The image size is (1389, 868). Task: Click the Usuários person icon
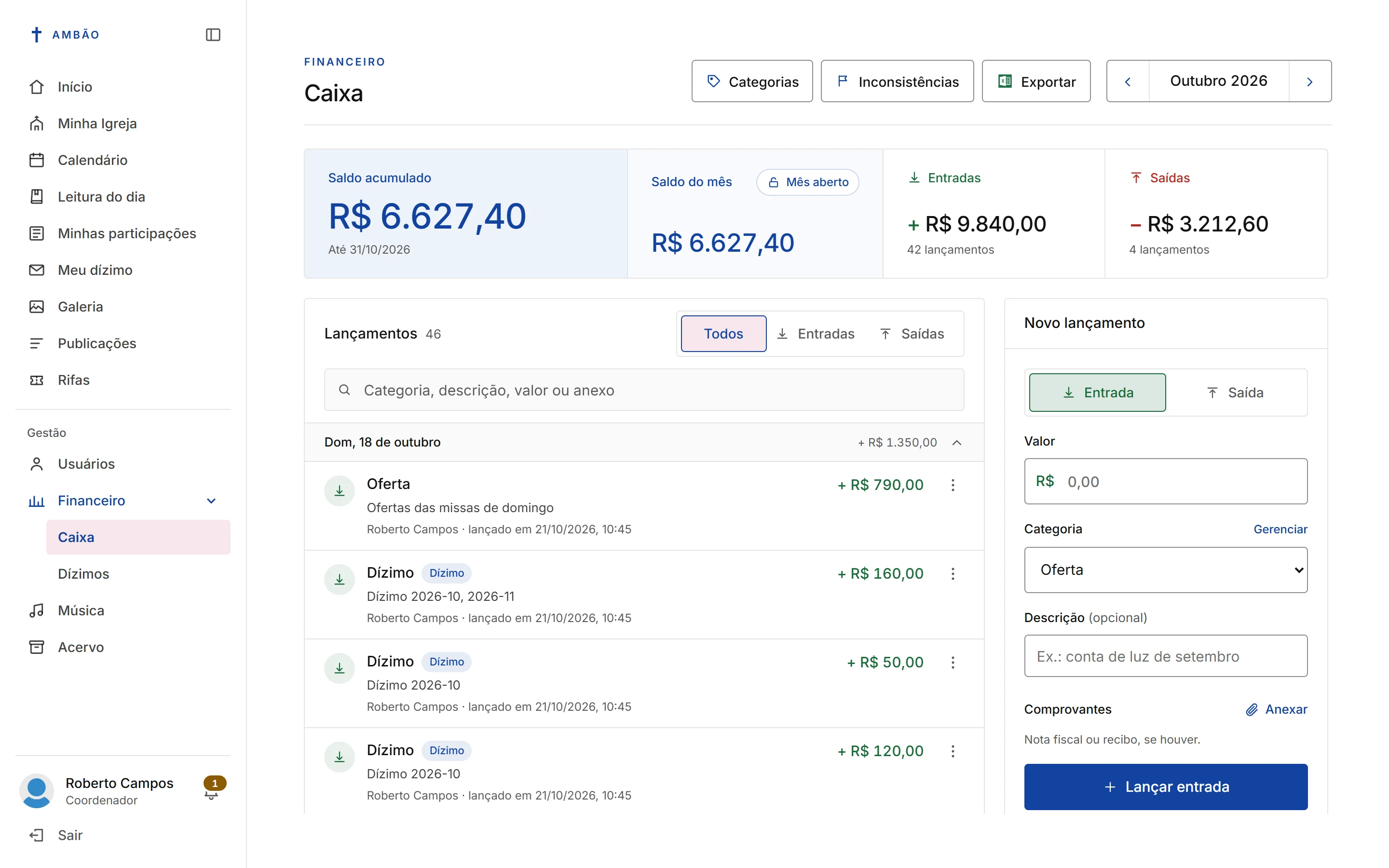click(37, 464)
